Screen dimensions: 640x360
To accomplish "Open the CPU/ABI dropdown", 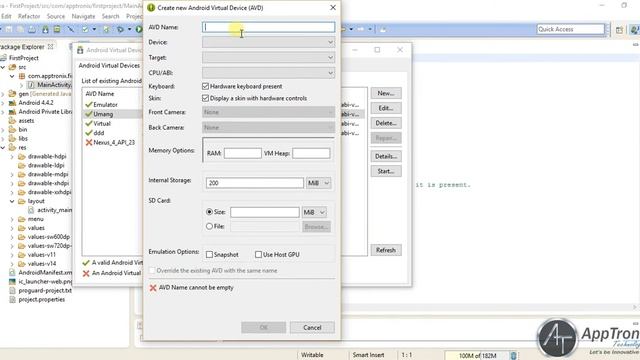I will [x=269, y=73].
